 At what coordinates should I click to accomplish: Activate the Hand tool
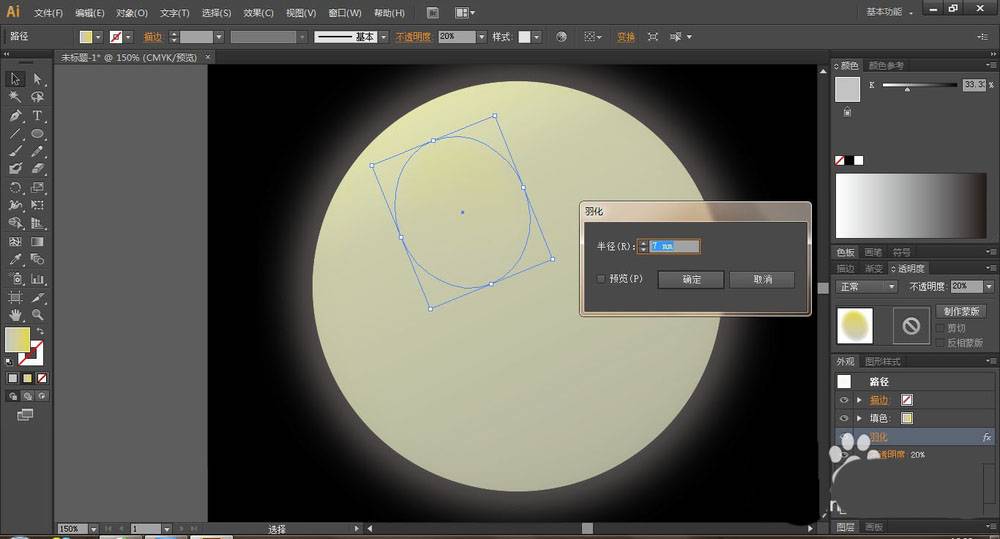click(15, 315)
